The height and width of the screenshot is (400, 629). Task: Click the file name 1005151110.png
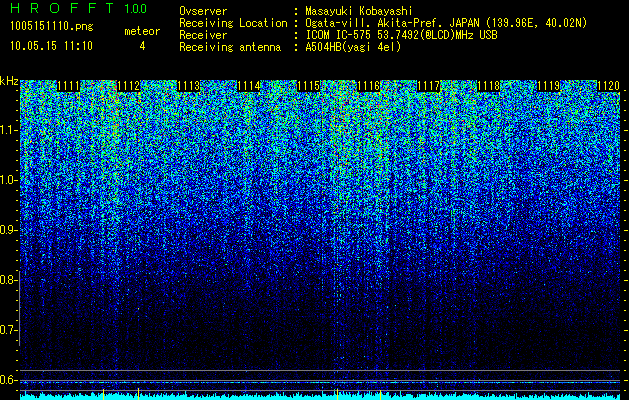pos(52,27)
